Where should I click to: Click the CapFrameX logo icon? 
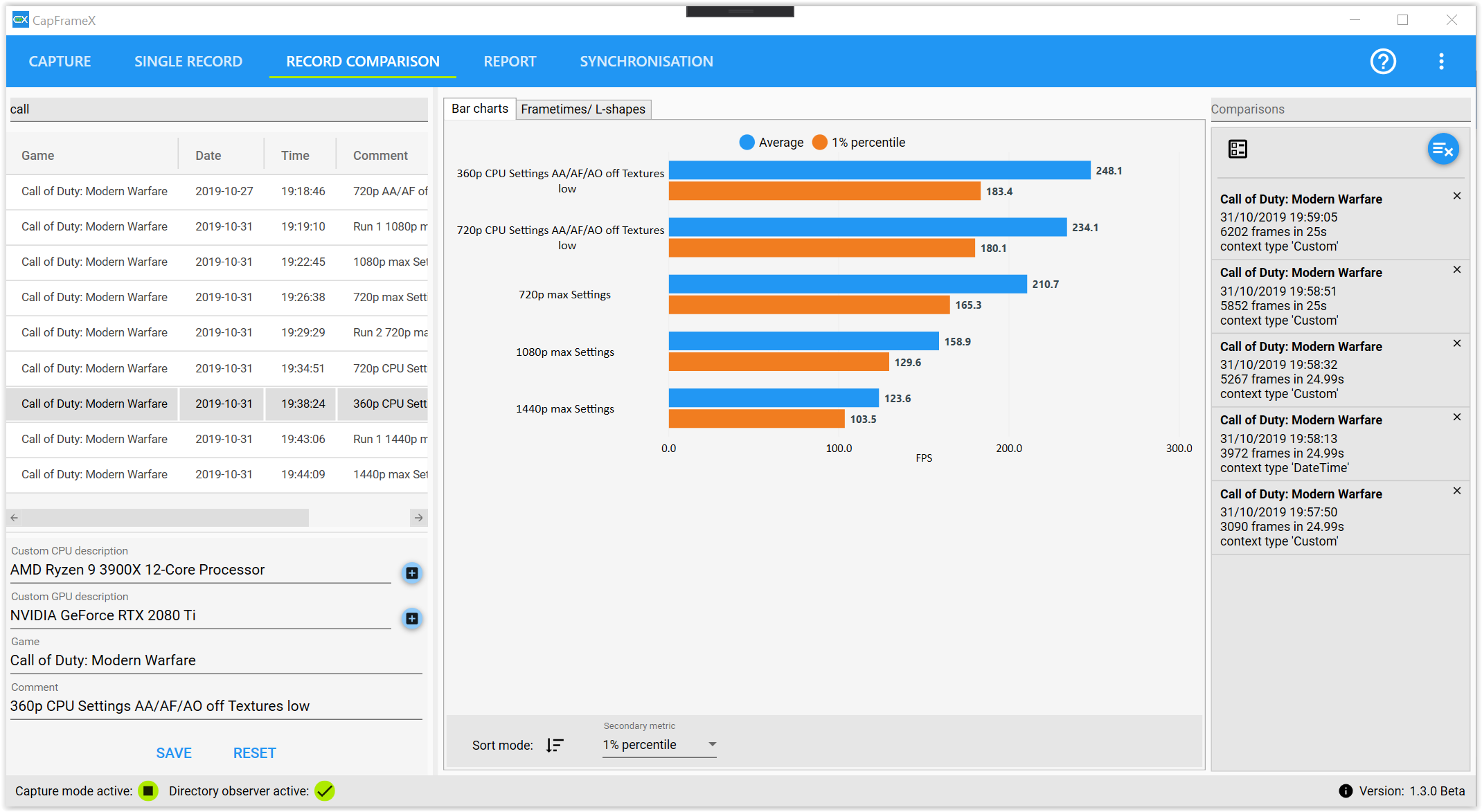[21, 20]
